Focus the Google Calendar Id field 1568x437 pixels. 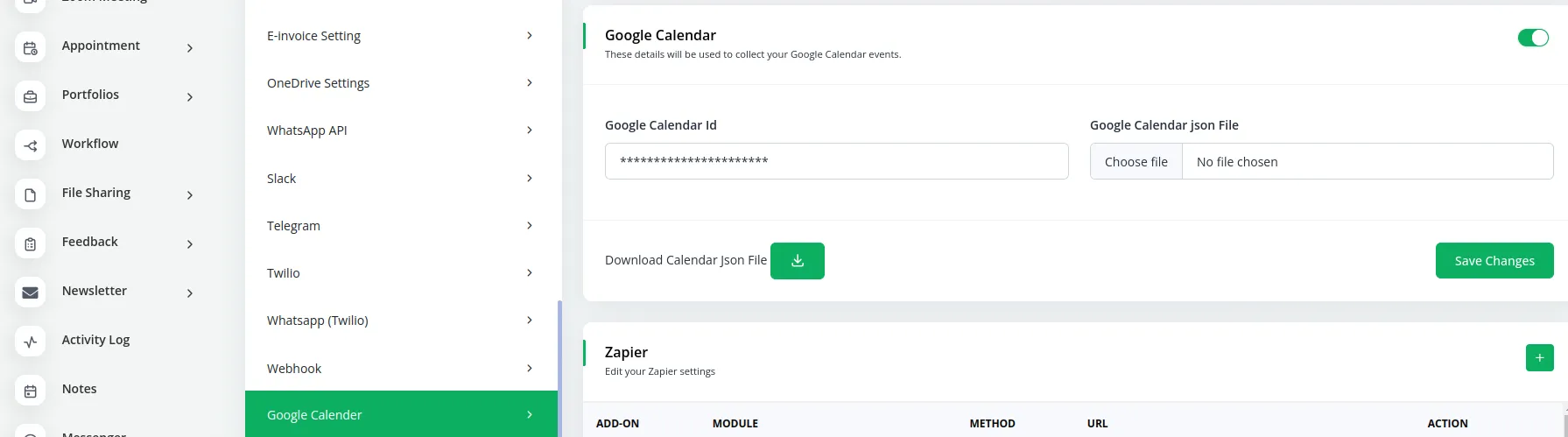tap(836, 161)
